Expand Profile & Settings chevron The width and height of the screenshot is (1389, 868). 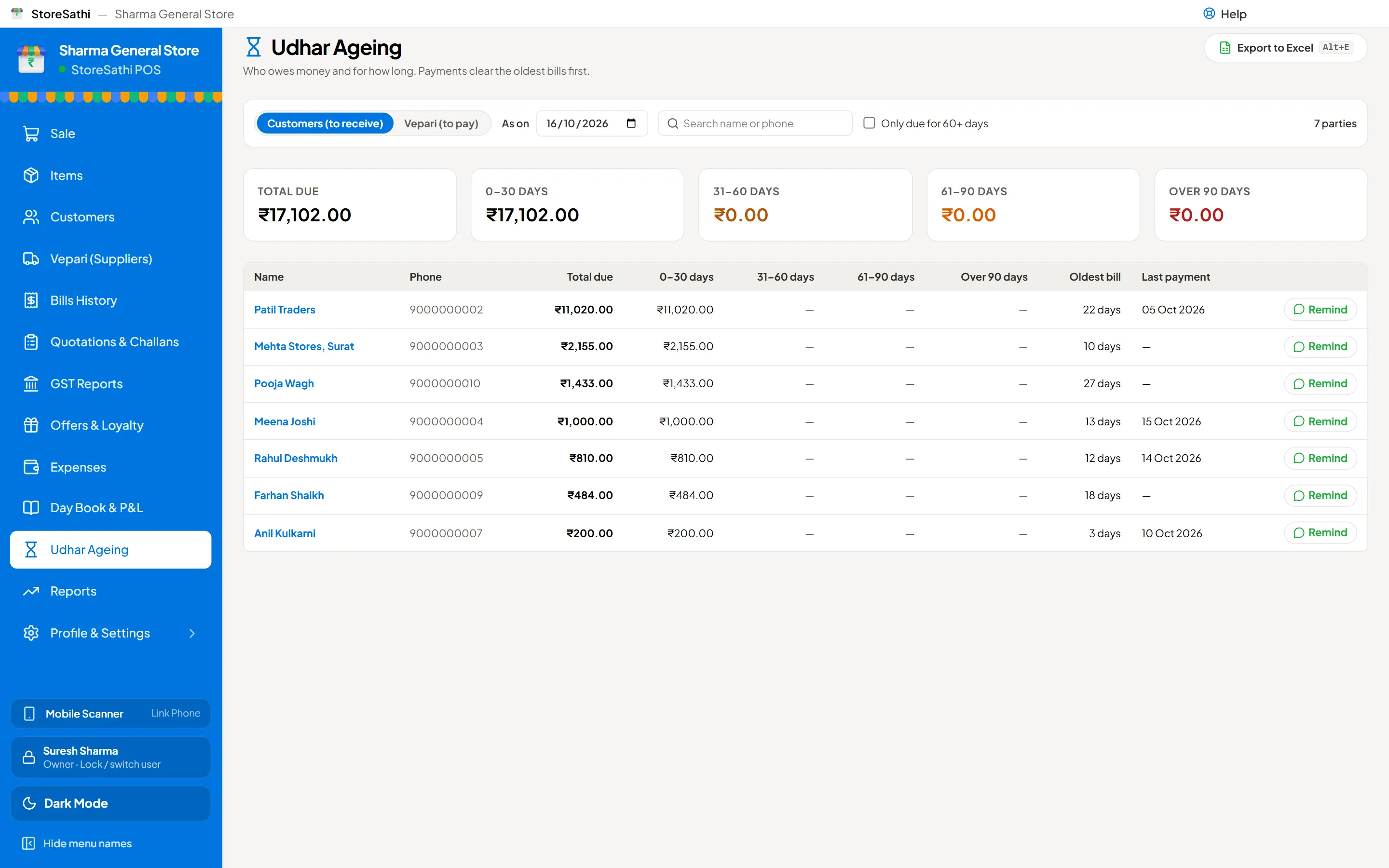point(192,633)
